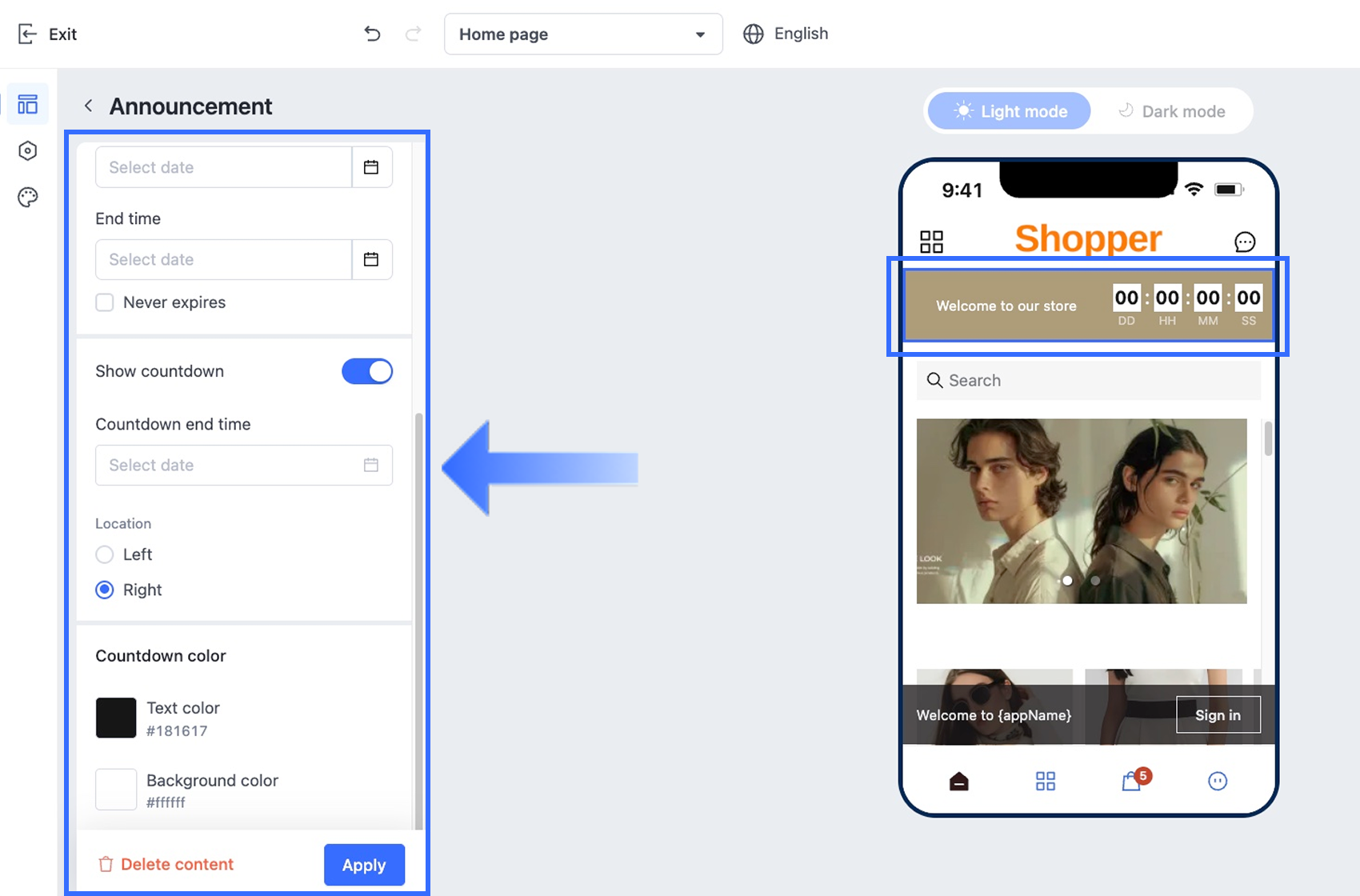Image resolution: width=1360 pixels, height=896 pixels.
Task: Select the Left location radio button
Action: coord(105,554)
